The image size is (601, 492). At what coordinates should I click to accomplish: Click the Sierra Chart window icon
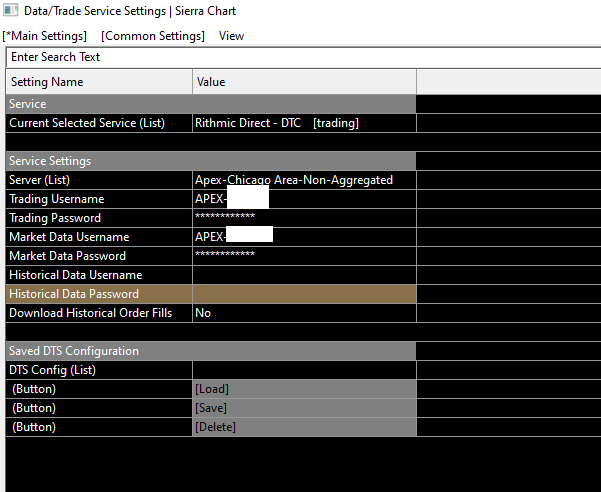tap(10, 10)
